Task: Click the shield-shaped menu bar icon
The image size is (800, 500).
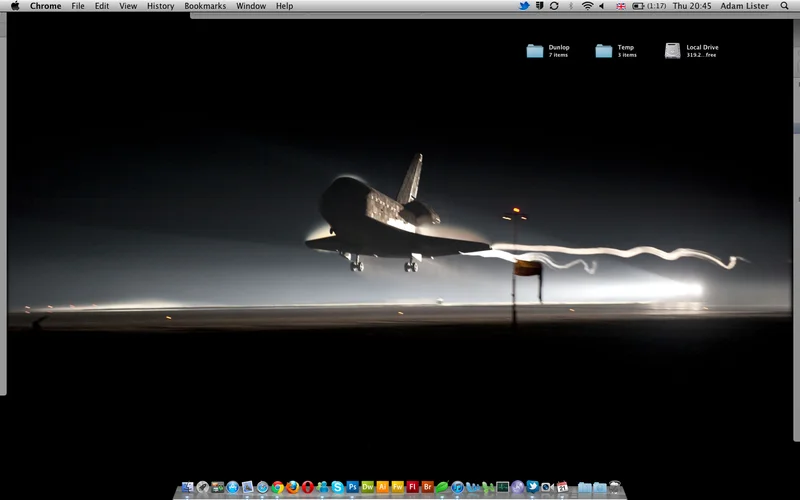Action: pyautogui.click(x=539, y=6)
